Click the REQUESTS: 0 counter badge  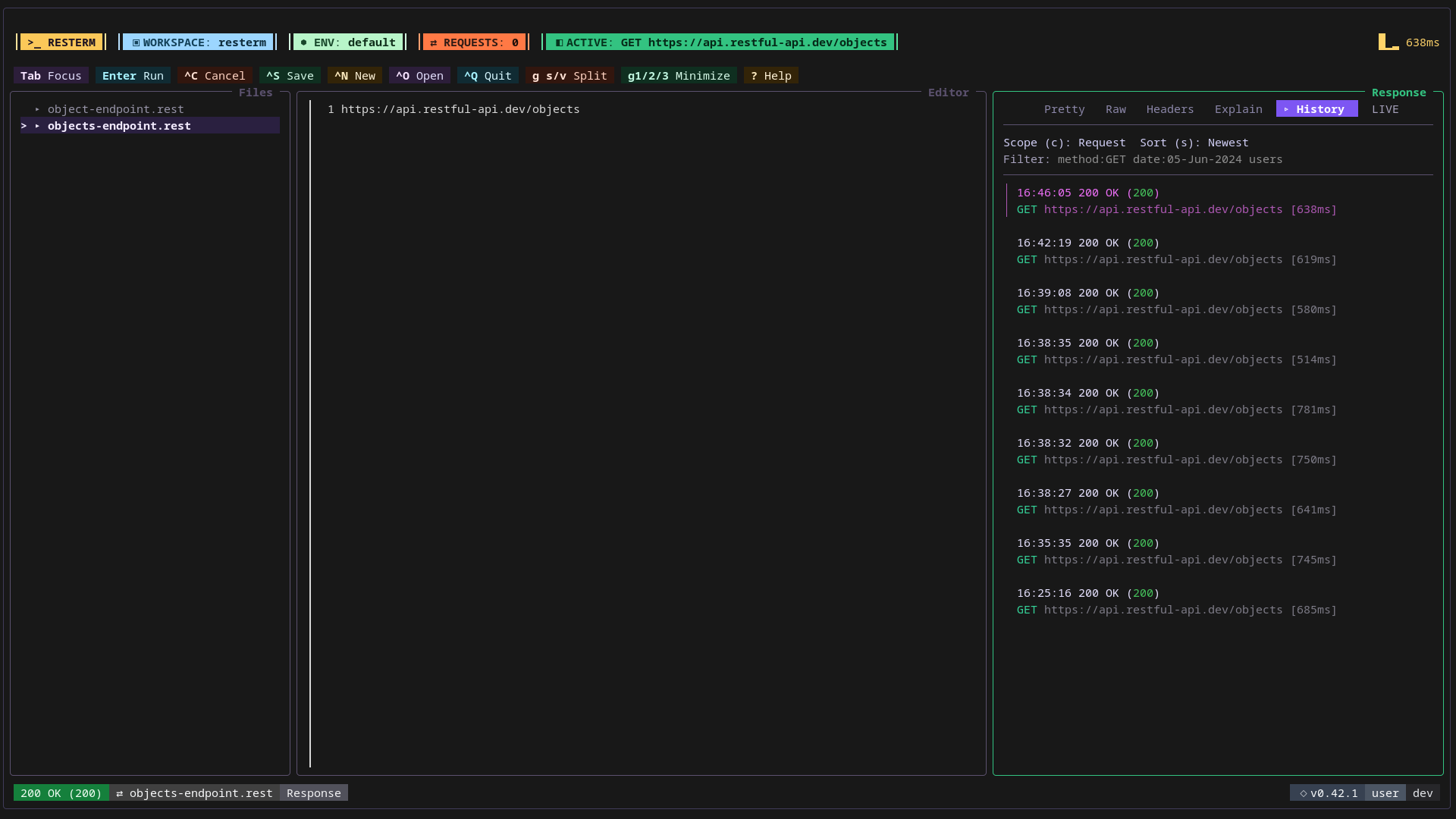pos(474,42)
